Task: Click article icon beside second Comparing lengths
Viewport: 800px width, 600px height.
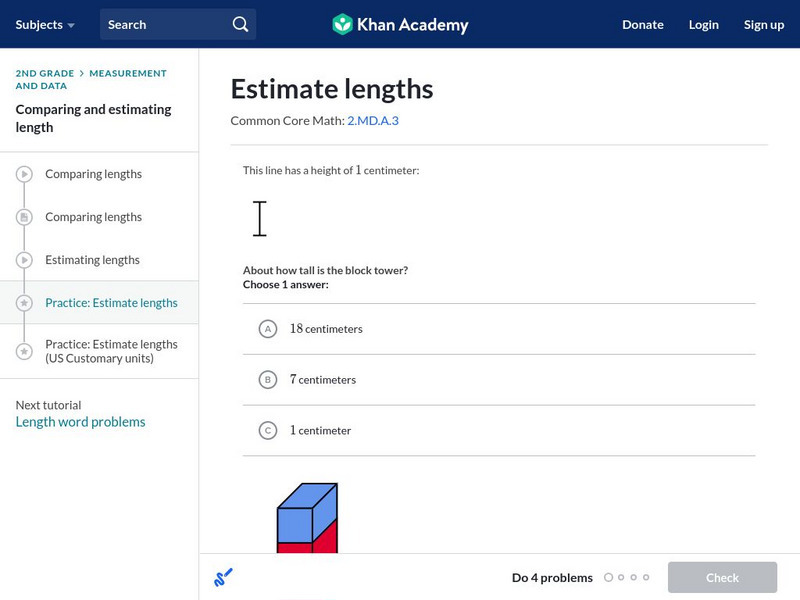Action: pyautogui.click(x=25, y=217)
